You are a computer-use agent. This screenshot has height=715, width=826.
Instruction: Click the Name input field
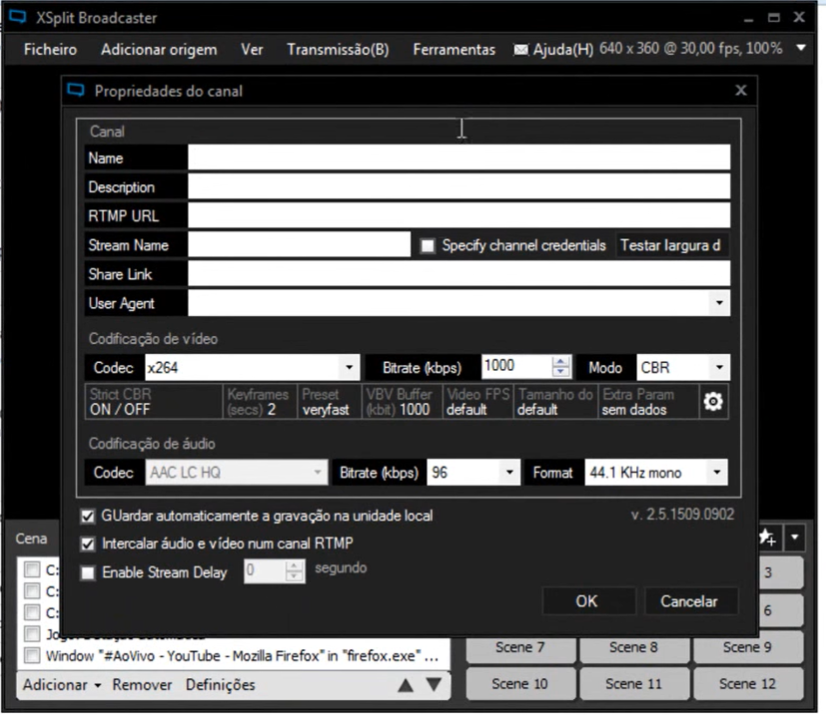(x=459, y=158)
